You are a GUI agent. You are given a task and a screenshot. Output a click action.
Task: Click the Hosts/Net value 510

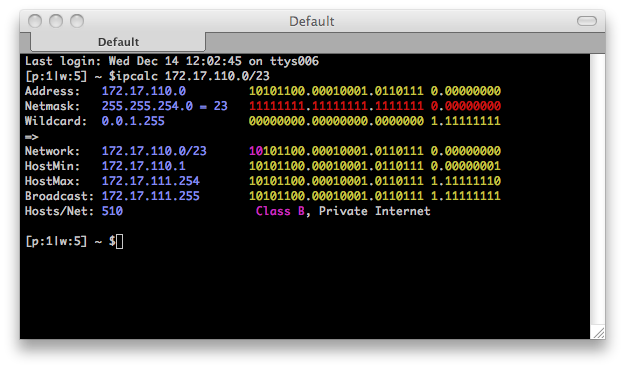click(112, 211)
